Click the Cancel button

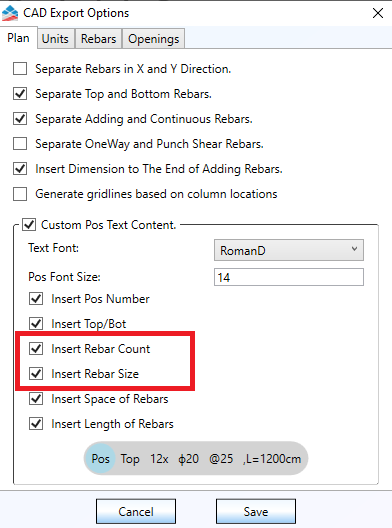click(x=136, y=512)
